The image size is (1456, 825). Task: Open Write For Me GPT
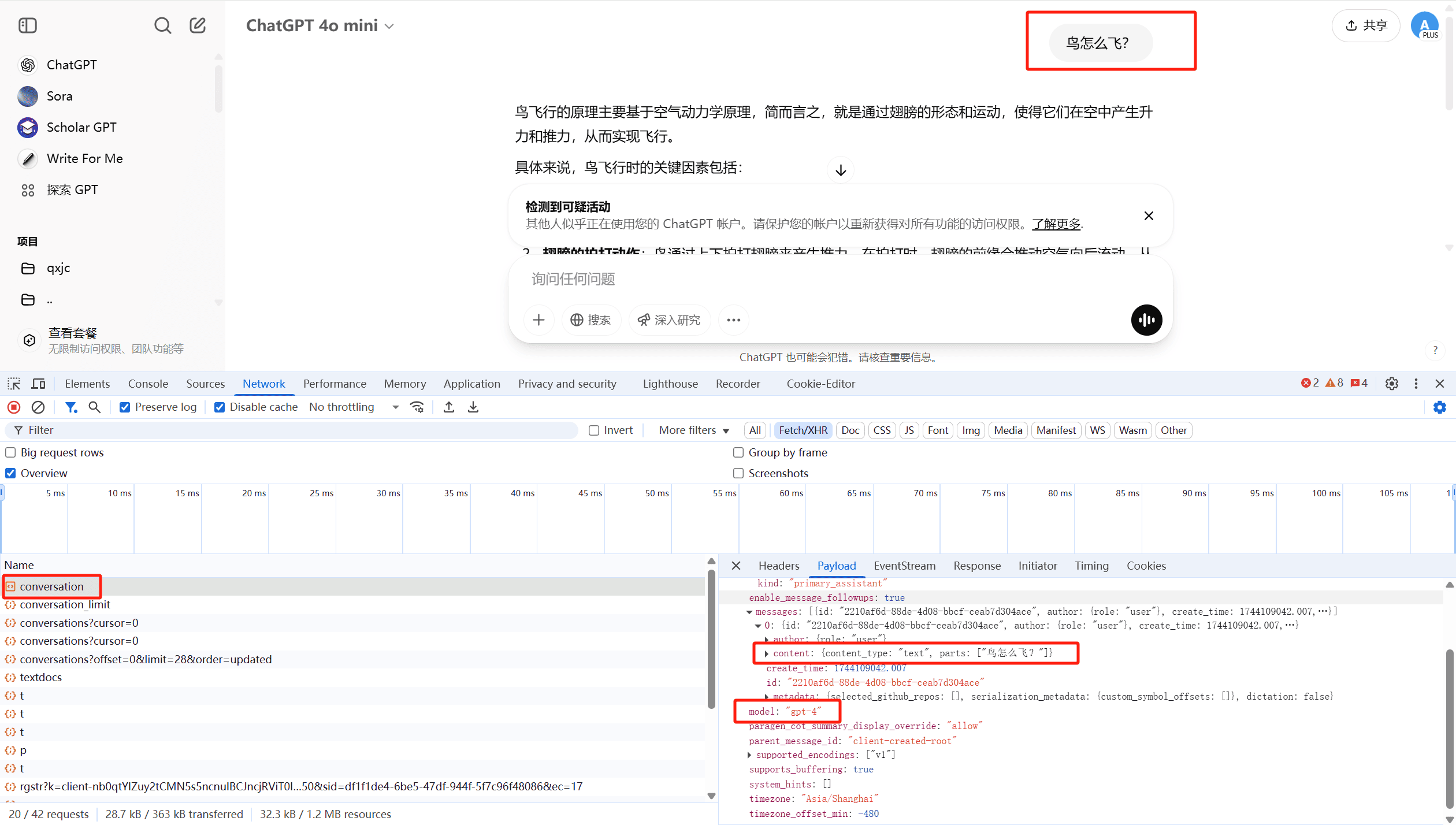(x=84, y=158)
